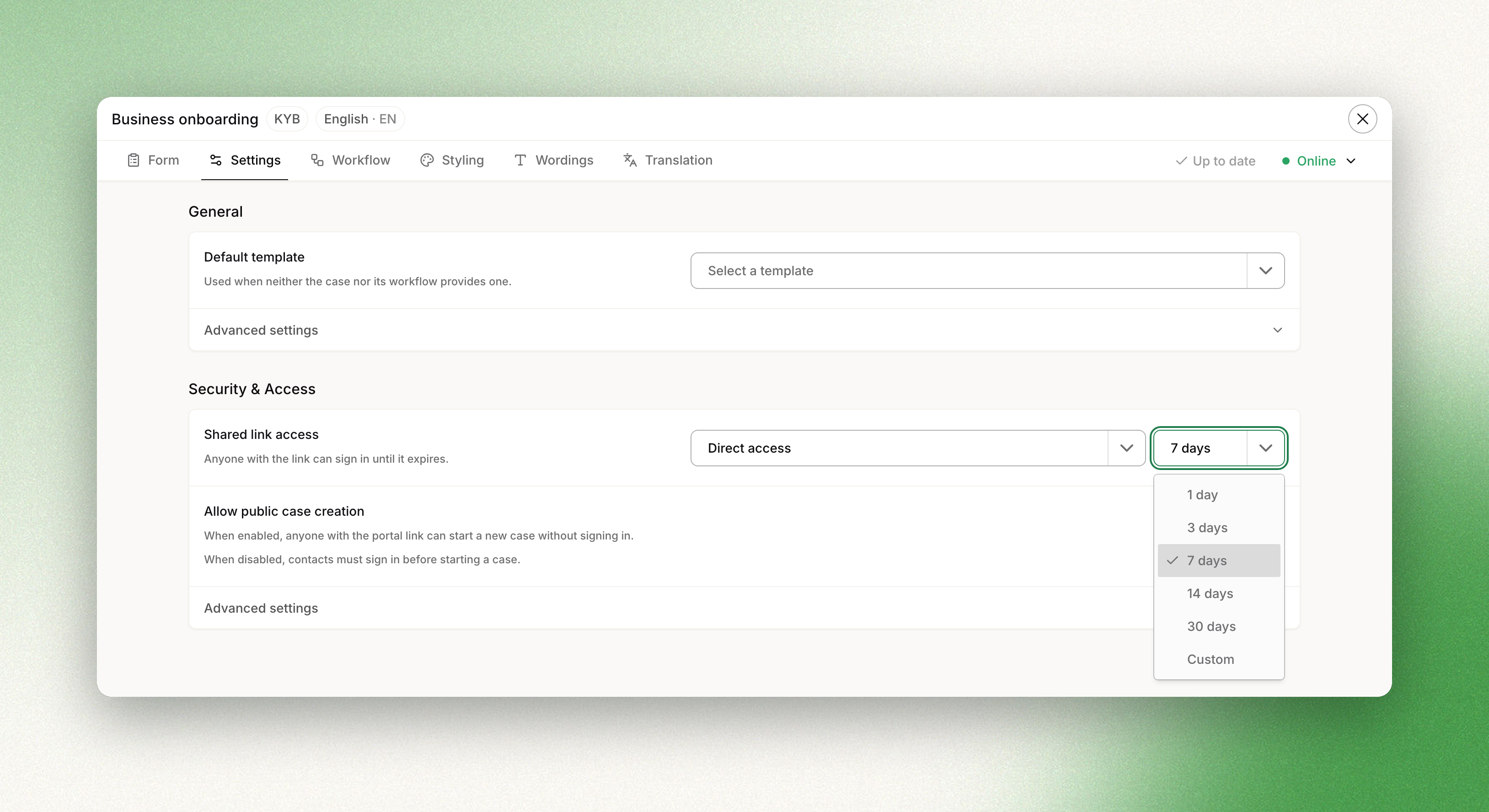Click the Form tab clipboard icon
Viewport: 1489px width, 812px height.
click(x=134, y=160)
